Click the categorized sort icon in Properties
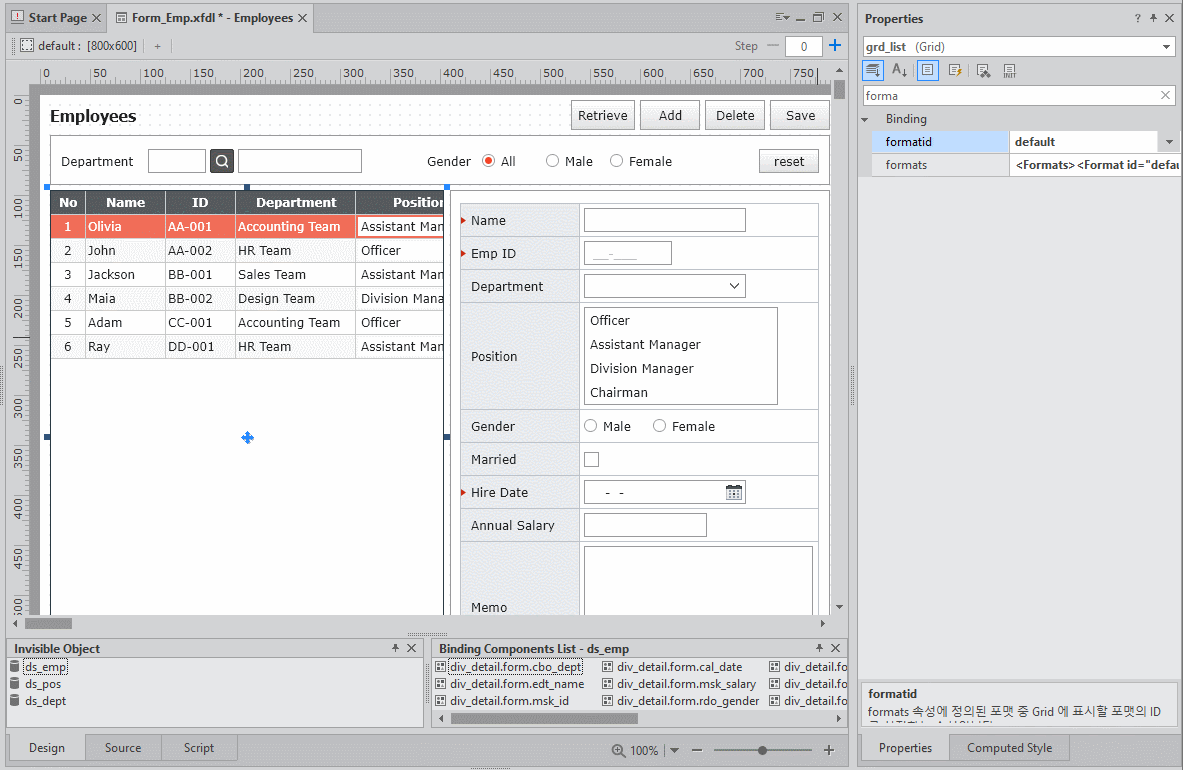Viewport: 1183px width, 770px height. tap(872, 70)
